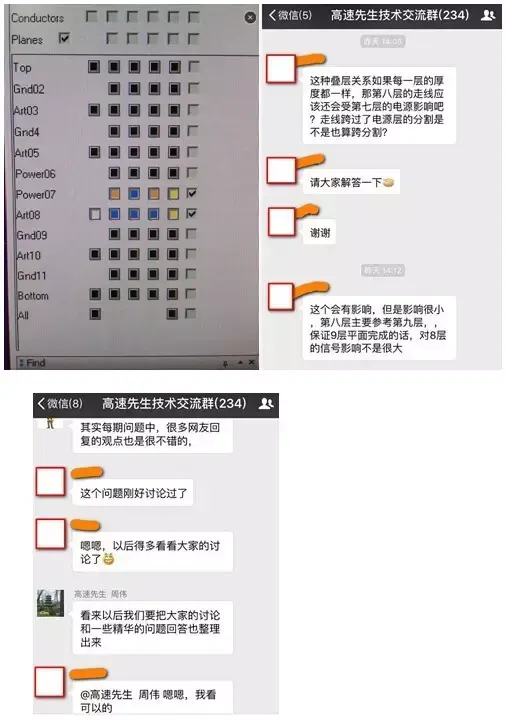508x726 pixels.
Task: Uncheck the Art08 row checkbox
Action: [x=192, y=213]
